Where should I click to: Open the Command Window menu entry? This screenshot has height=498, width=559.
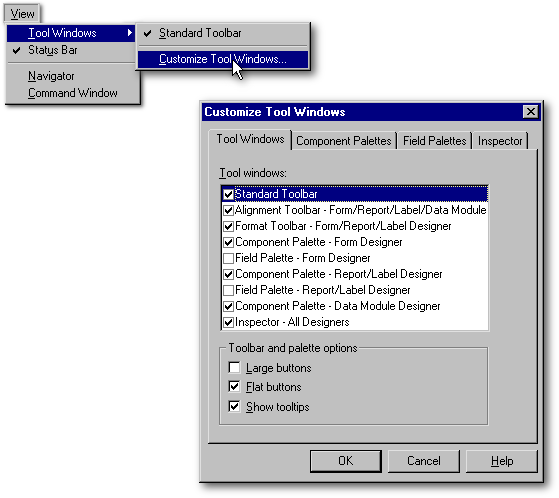coord(71,93)
